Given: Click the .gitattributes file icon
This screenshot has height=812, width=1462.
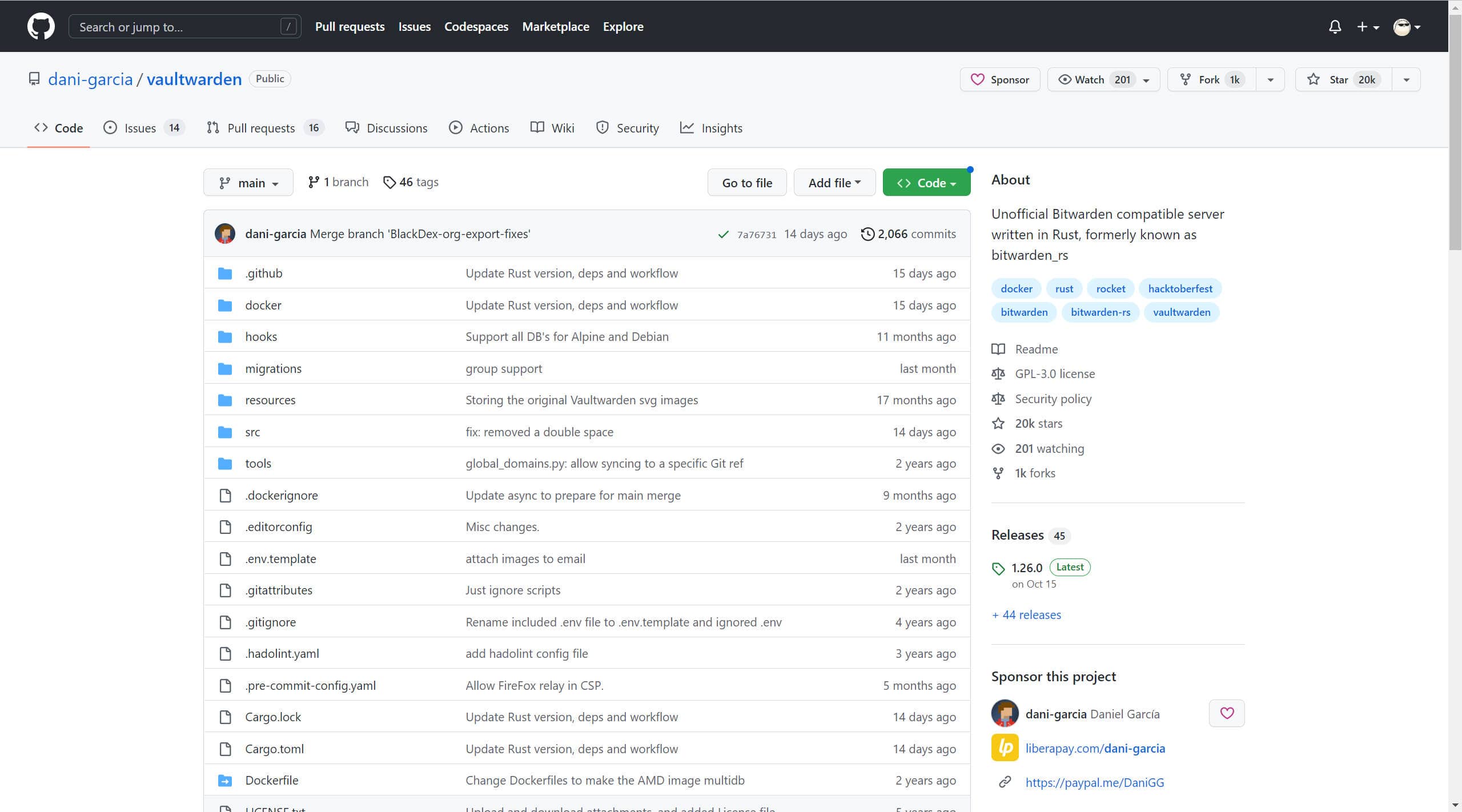Looking at the screenshot, I should tap(226, 590).
